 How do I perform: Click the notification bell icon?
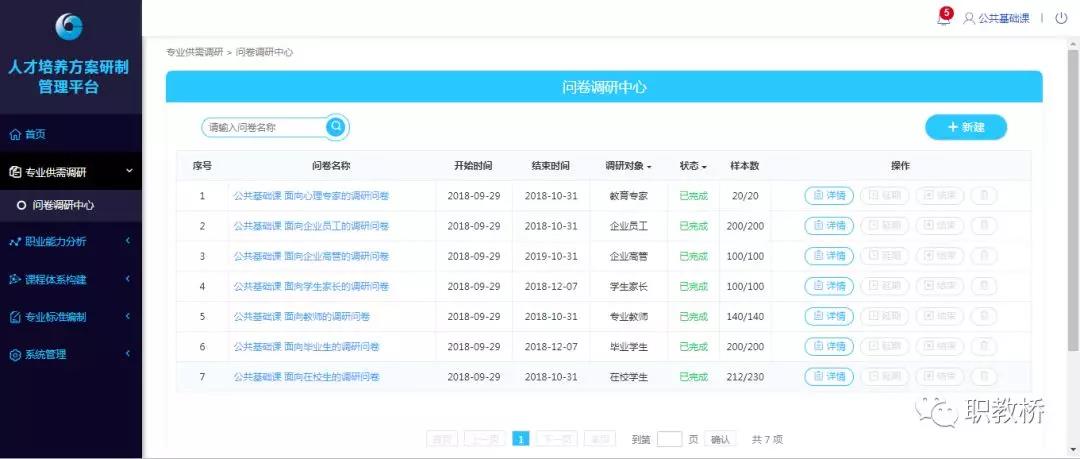point(944,18)
